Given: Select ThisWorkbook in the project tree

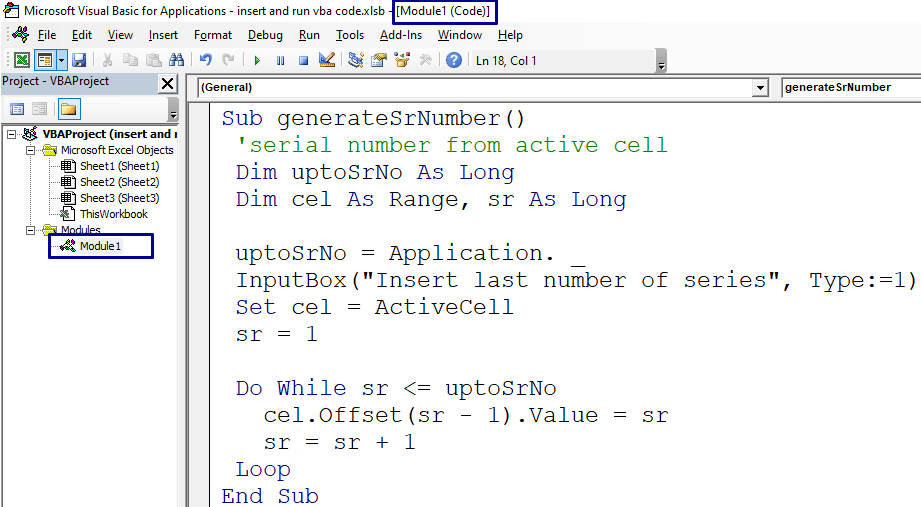Looking at the screenshot, I should point(113,214).
